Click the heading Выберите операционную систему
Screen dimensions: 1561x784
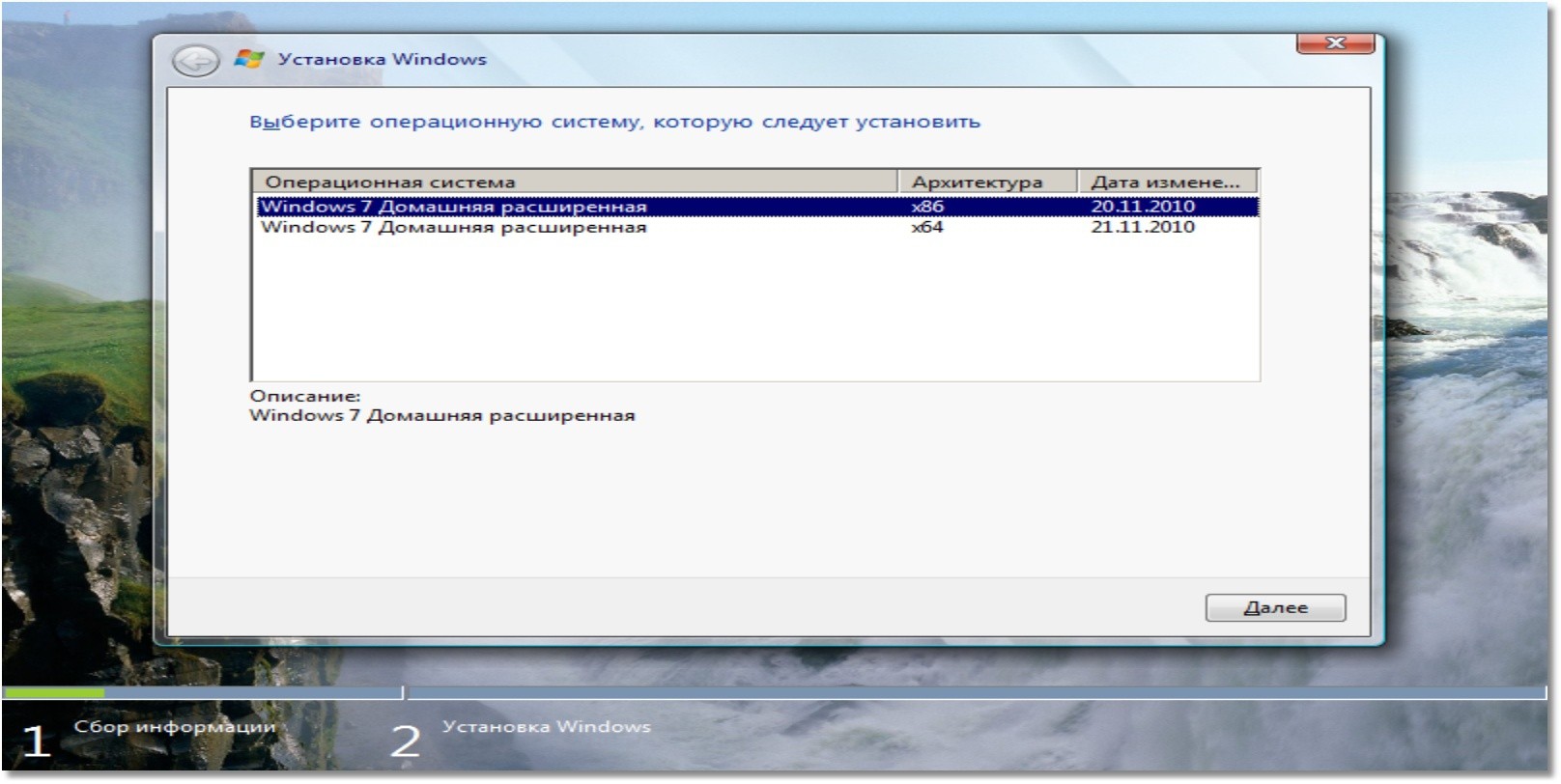(614, 123)
